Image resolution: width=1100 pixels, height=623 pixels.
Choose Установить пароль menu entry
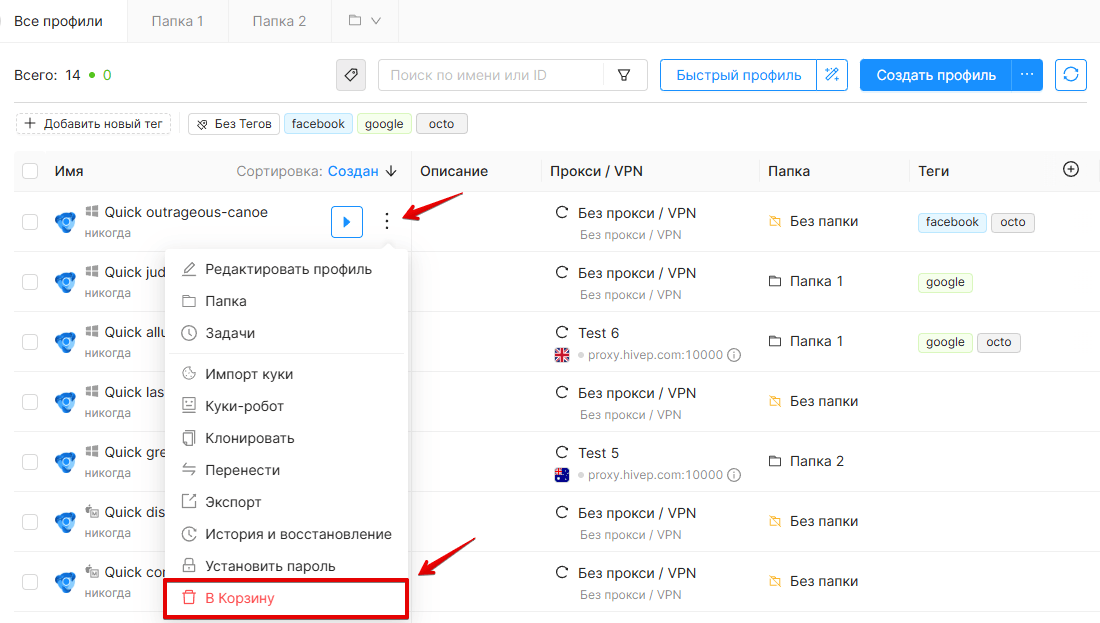(286, 566)
